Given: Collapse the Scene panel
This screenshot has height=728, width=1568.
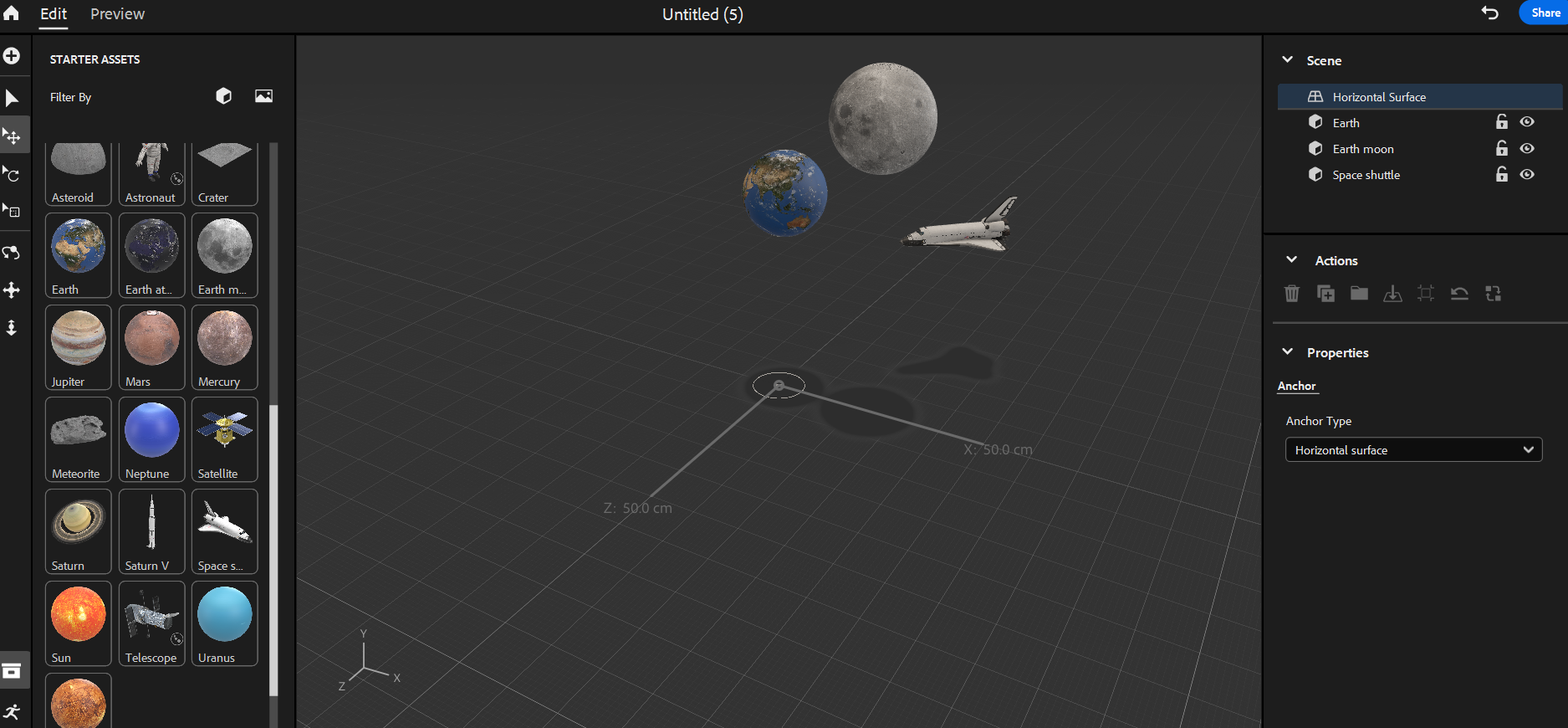Looking at the screenshot, I should (1288, 60).
